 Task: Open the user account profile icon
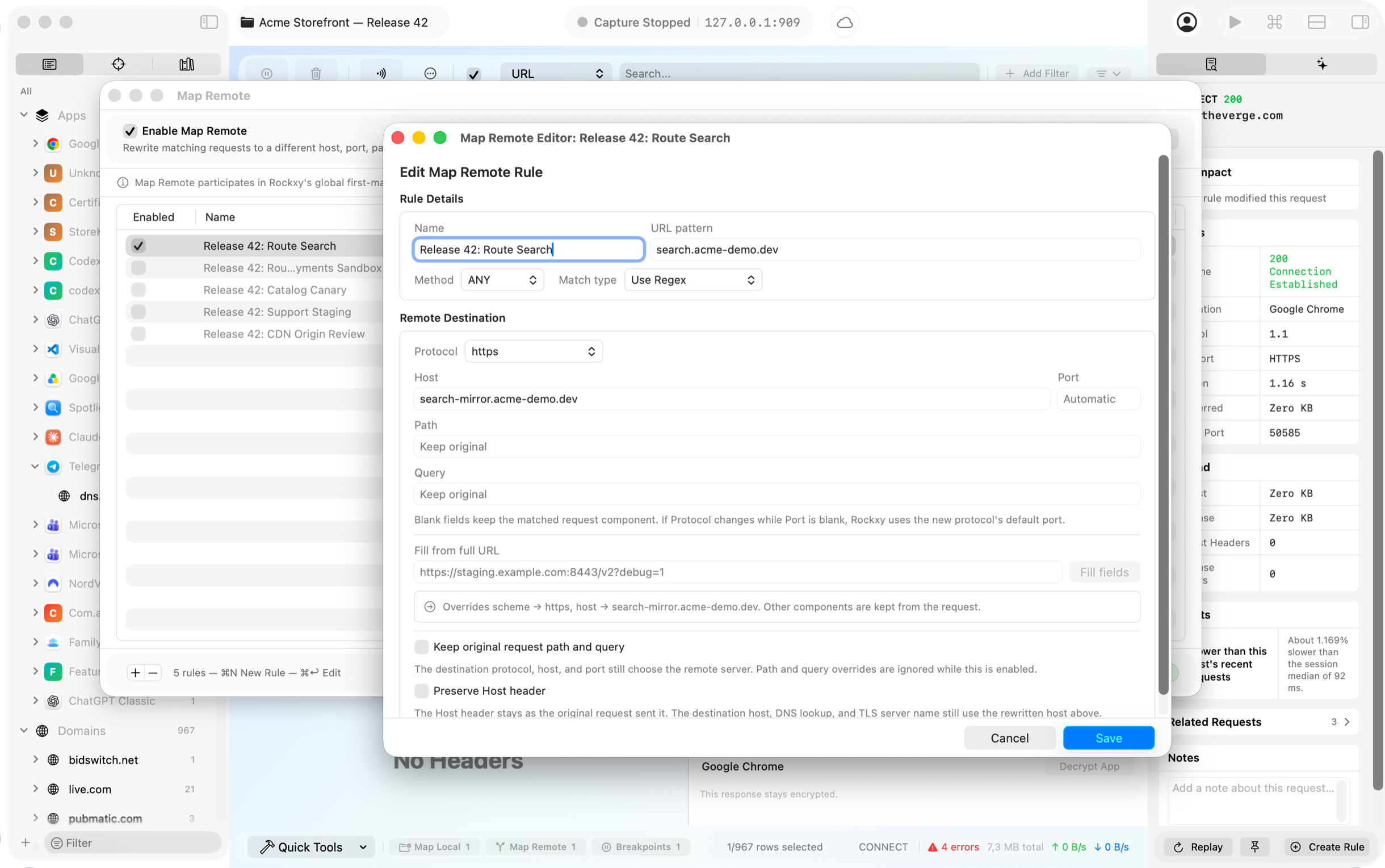tap(1186, 22)
